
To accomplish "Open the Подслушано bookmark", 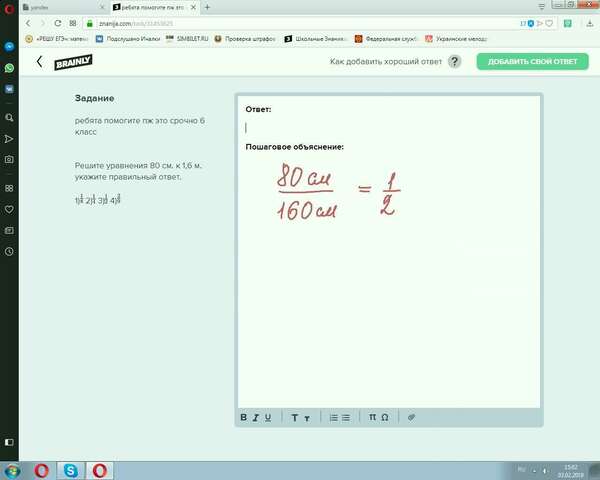I will pyautogui.click(x=128, y=39).
